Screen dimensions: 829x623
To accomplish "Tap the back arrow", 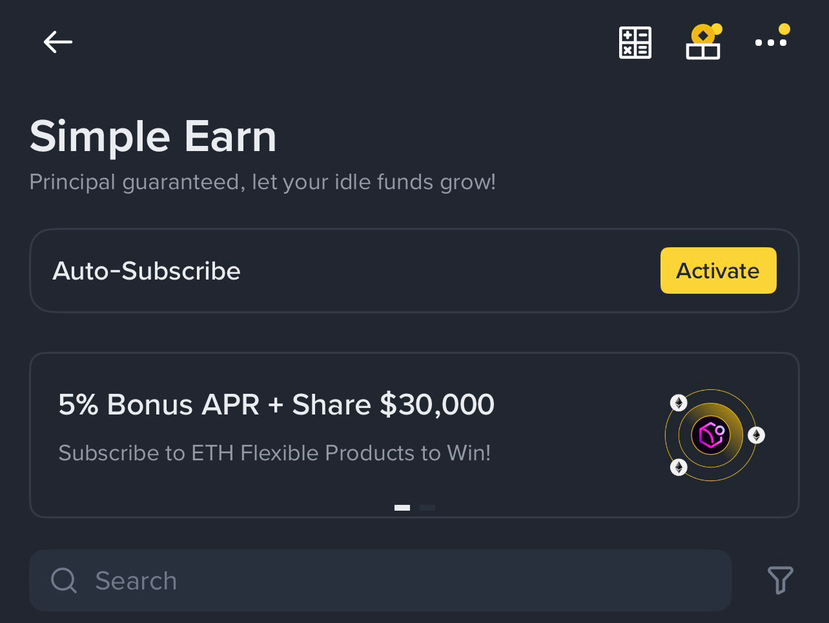I will point(58,42).
